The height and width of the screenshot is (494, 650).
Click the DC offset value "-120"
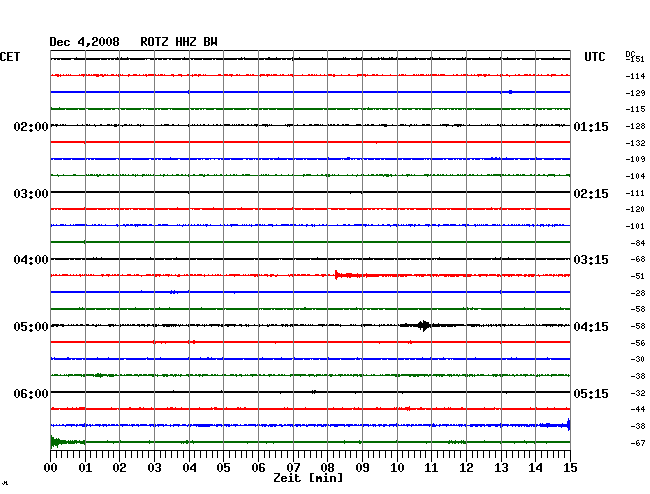pos(635,209)
